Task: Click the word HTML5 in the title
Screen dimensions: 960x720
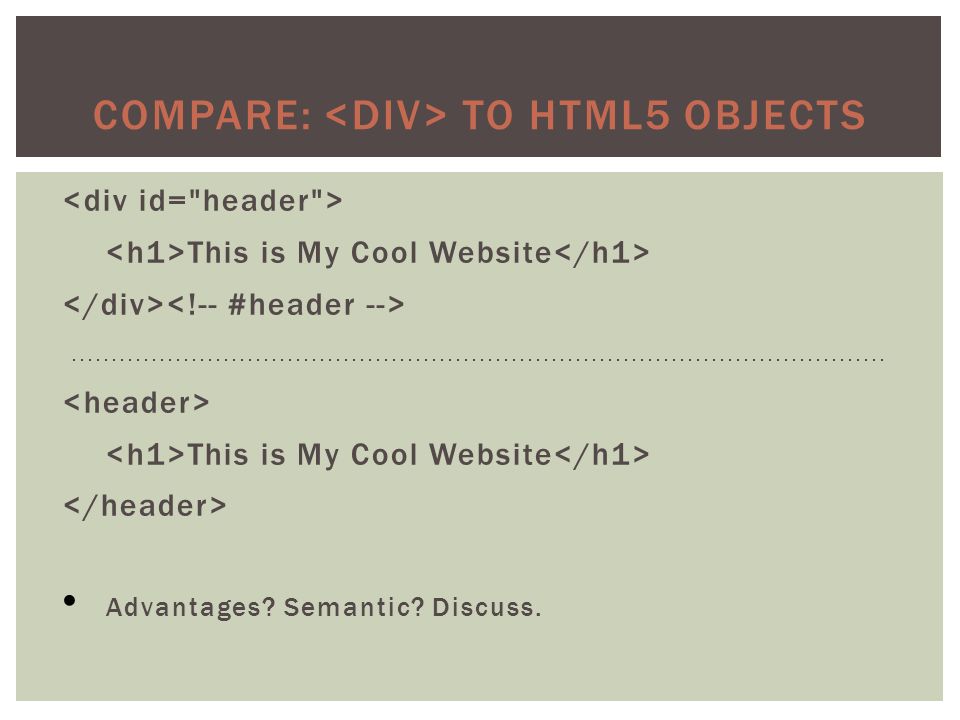Action: [600, 115]
